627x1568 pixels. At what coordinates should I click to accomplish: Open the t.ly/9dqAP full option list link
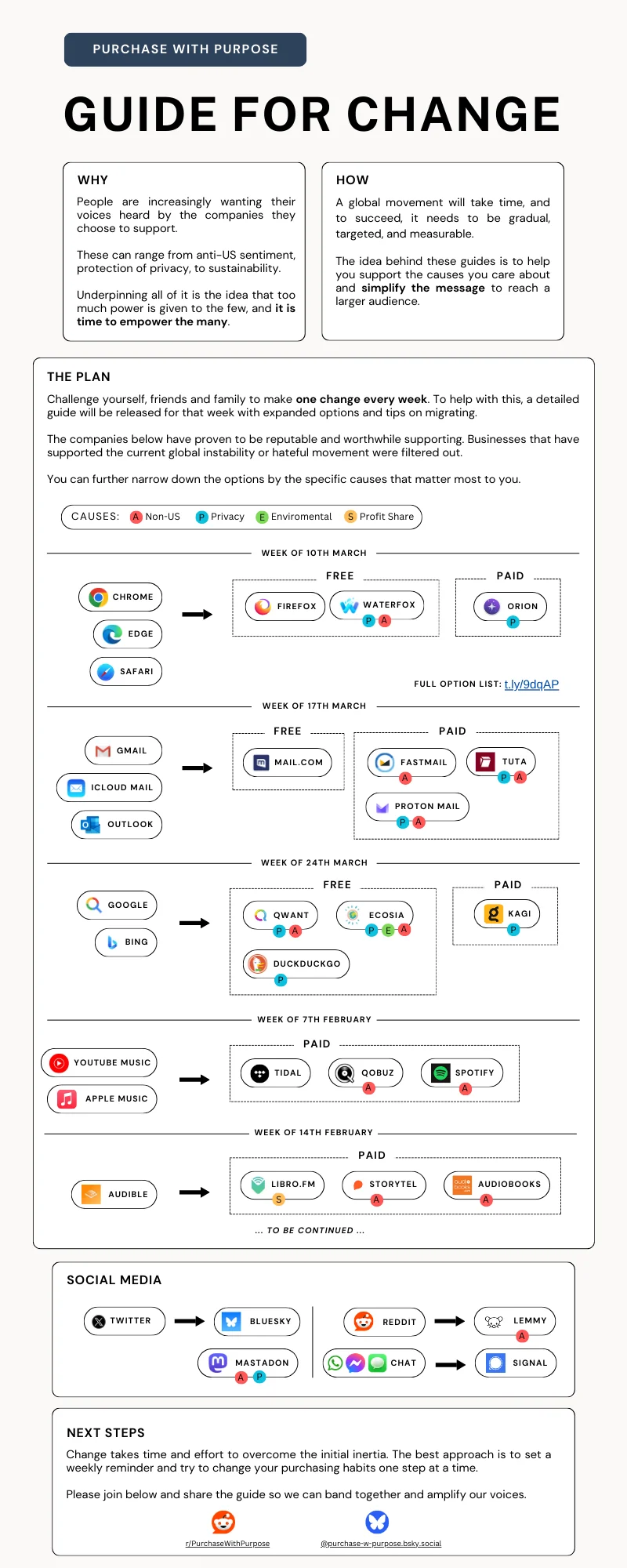tap(531, 684)
